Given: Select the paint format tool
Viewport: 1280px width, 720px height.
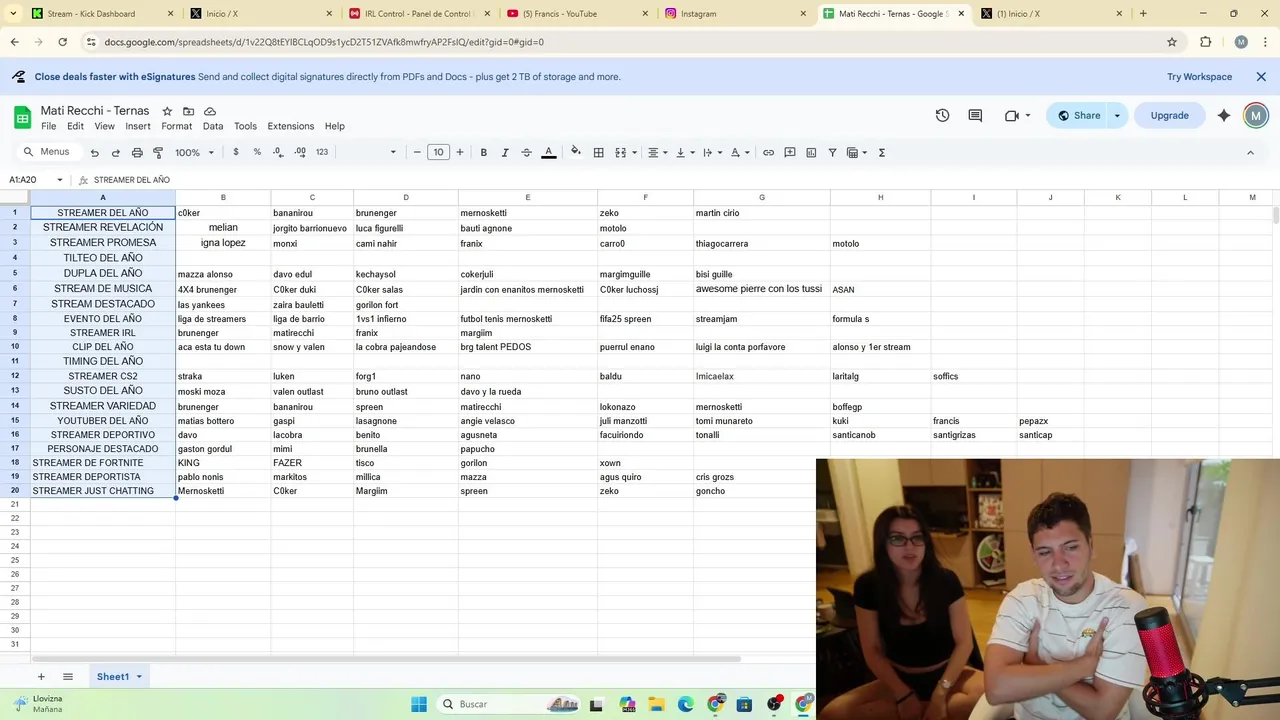Looking at the screenshot, I should click(x=158, y=153).
